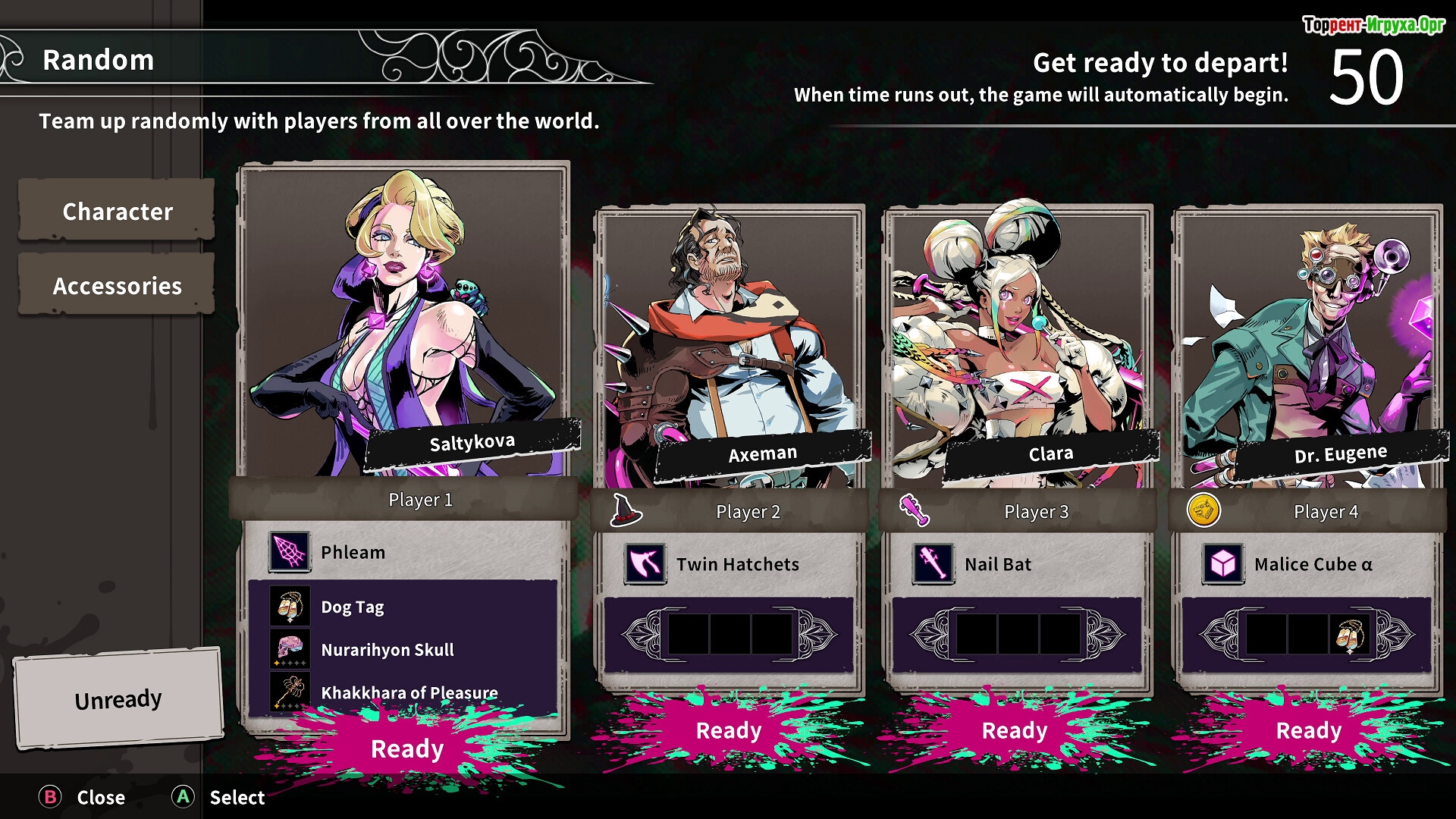Select the Malice Cube α icon
Image resolution: width=1456 pixels, height=819 pixels.
click(x=1222, y=564)
